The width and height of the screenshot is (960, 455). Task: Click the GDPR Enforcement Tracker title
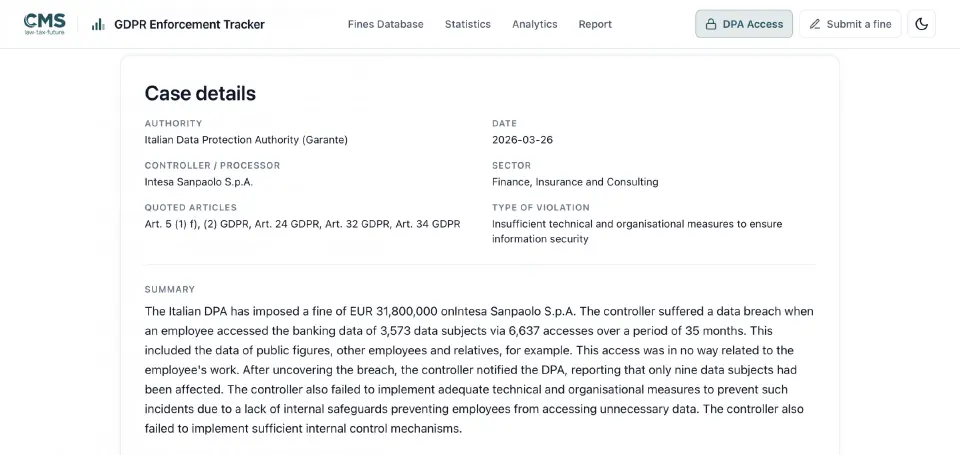(190, 24)
